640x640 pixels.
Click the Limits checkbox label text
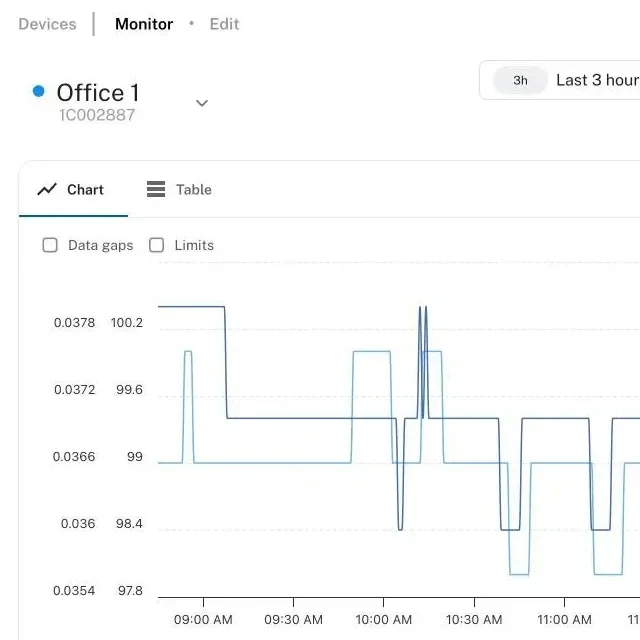pos(194,245)
